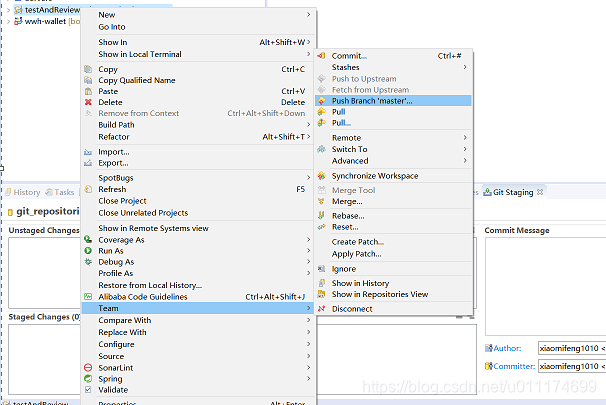Click the Author name field

572,348
